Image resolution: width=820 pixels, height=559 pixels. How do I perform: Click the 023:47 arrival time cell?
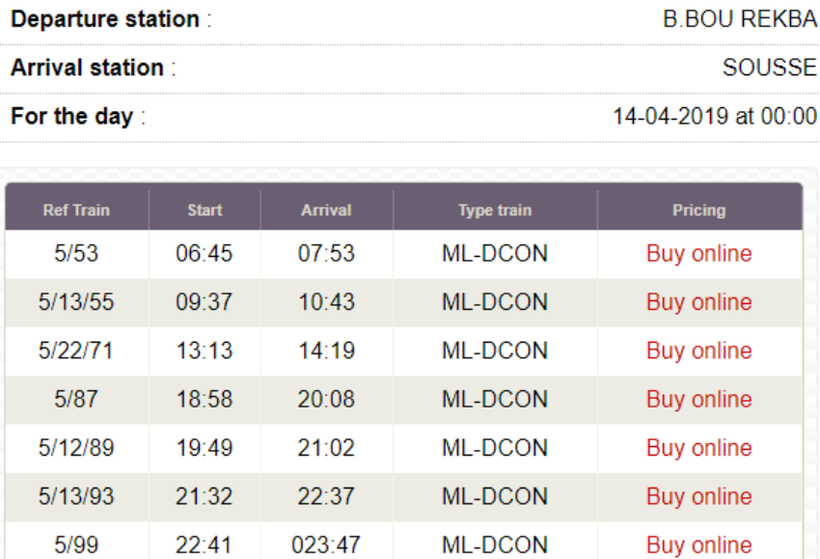pyautogui.click(x=326, y=545)
